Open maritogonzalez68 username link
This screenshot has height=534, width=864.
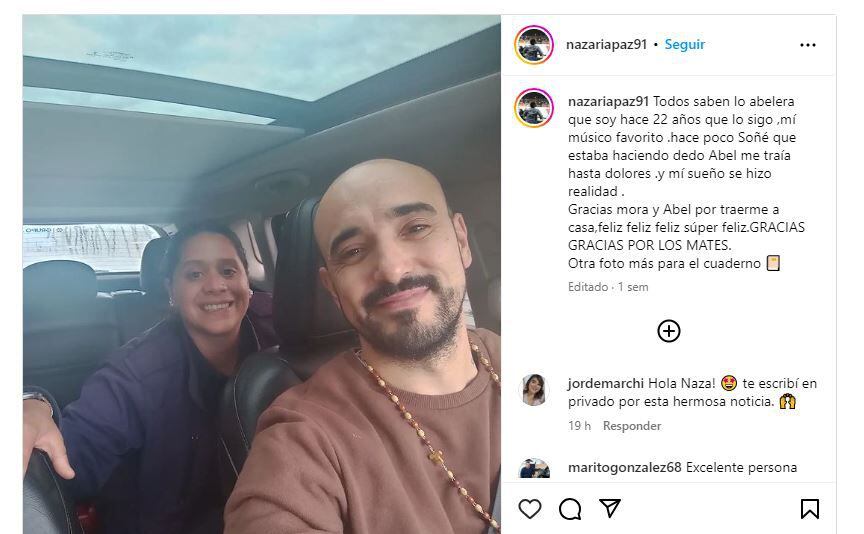coord(625,467)
